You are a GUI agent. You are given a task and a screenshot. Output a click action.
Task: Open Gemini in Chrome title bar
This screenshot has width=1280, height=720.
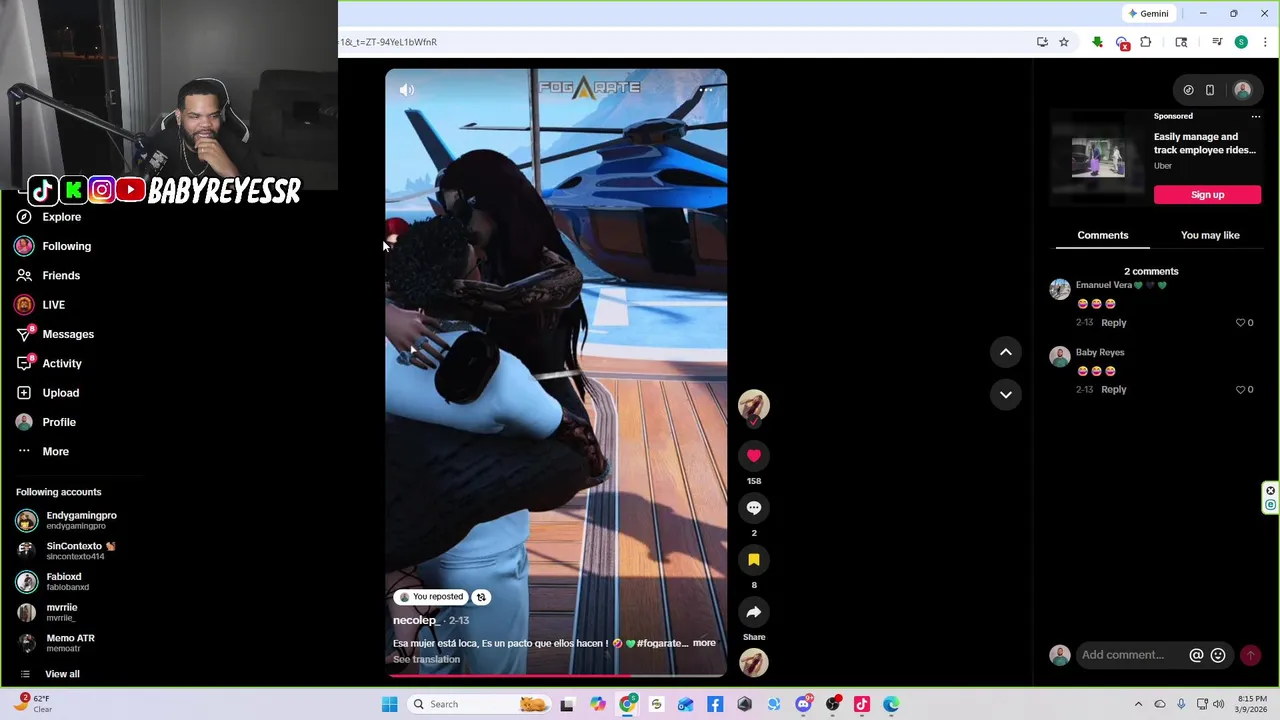(x=1148, y=14)
